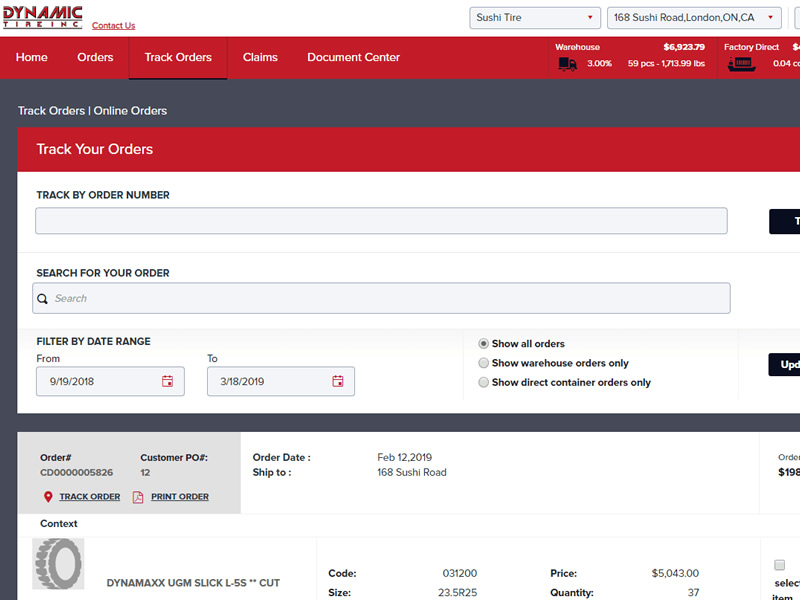Click the Track Order map pin icon
Viewport: 800px width, 600px height.
coord(48,496)
